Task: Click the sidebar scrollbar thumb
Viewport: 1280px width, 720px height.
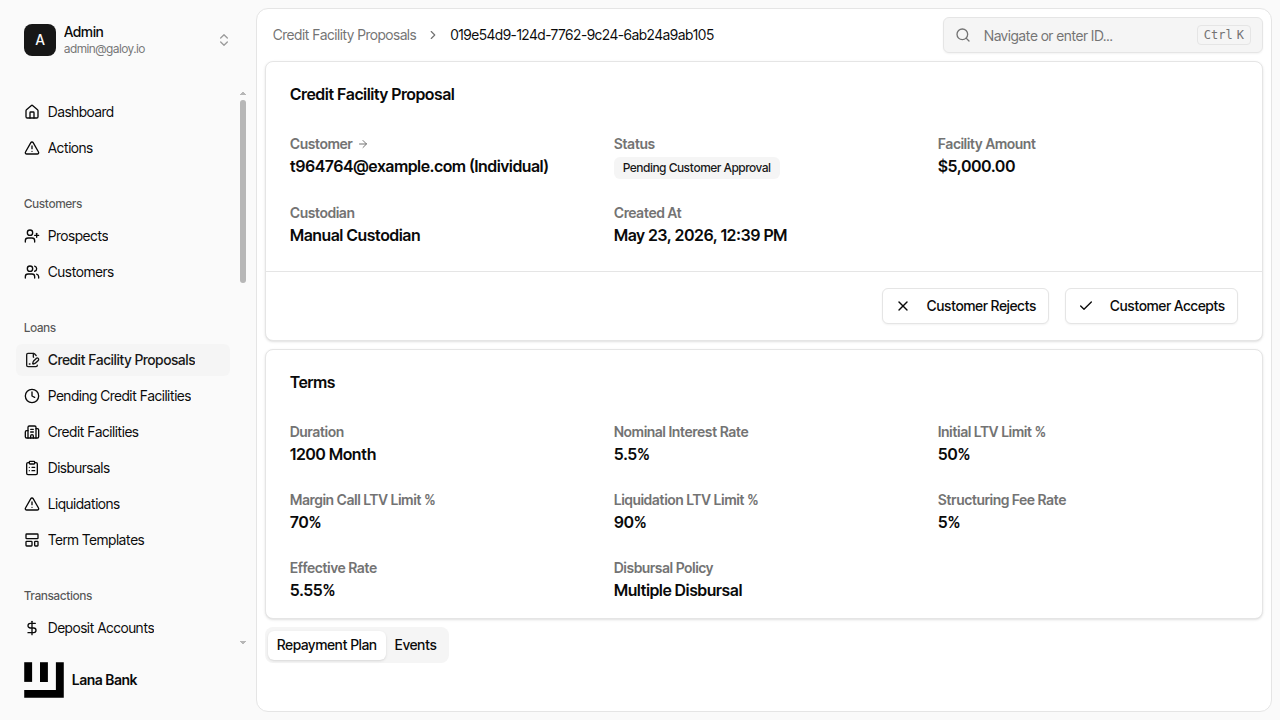Action: tap(243, 190)
